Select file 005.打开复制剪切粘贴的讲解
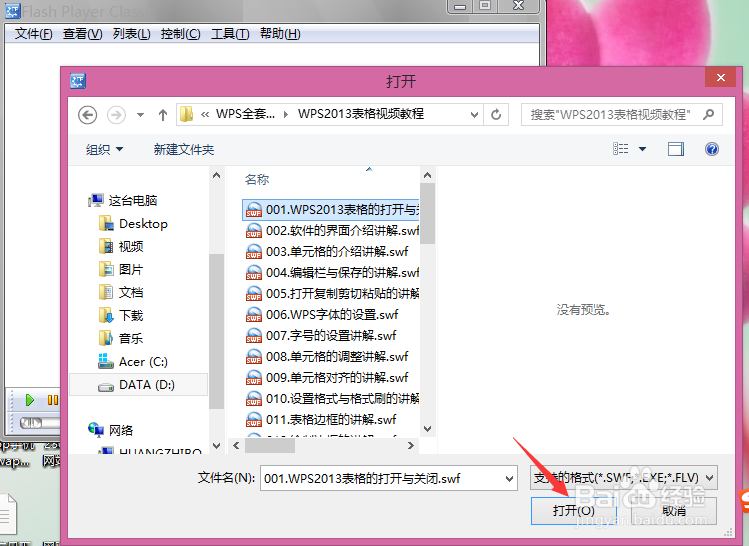Image resolution: width=749 pixels, height=546 pixels. pyautogui.click(x=332, y=294)
